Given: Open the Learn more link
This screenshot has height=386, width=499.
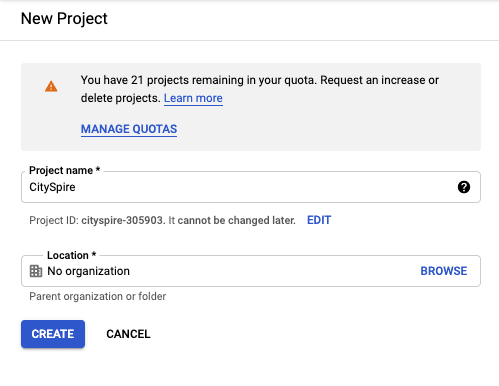Looking at the screenshot, I should point(193,98).
